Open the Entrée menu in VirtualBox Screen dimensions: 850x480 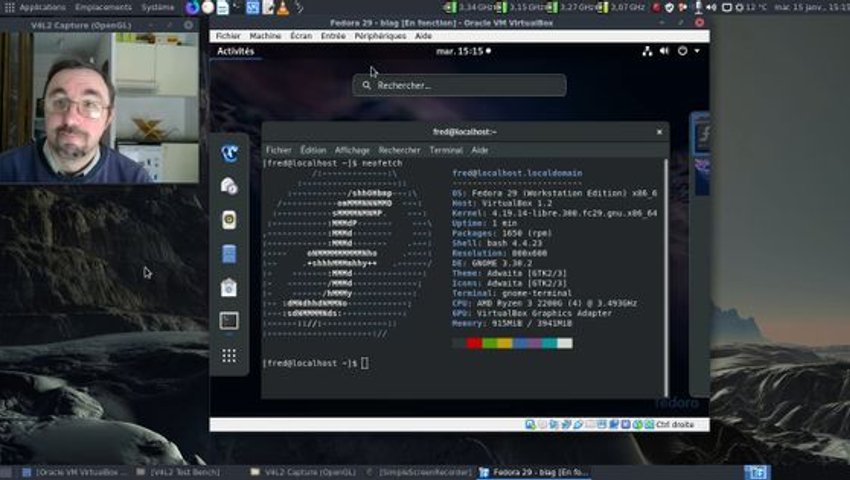click(x=333, y=36)
